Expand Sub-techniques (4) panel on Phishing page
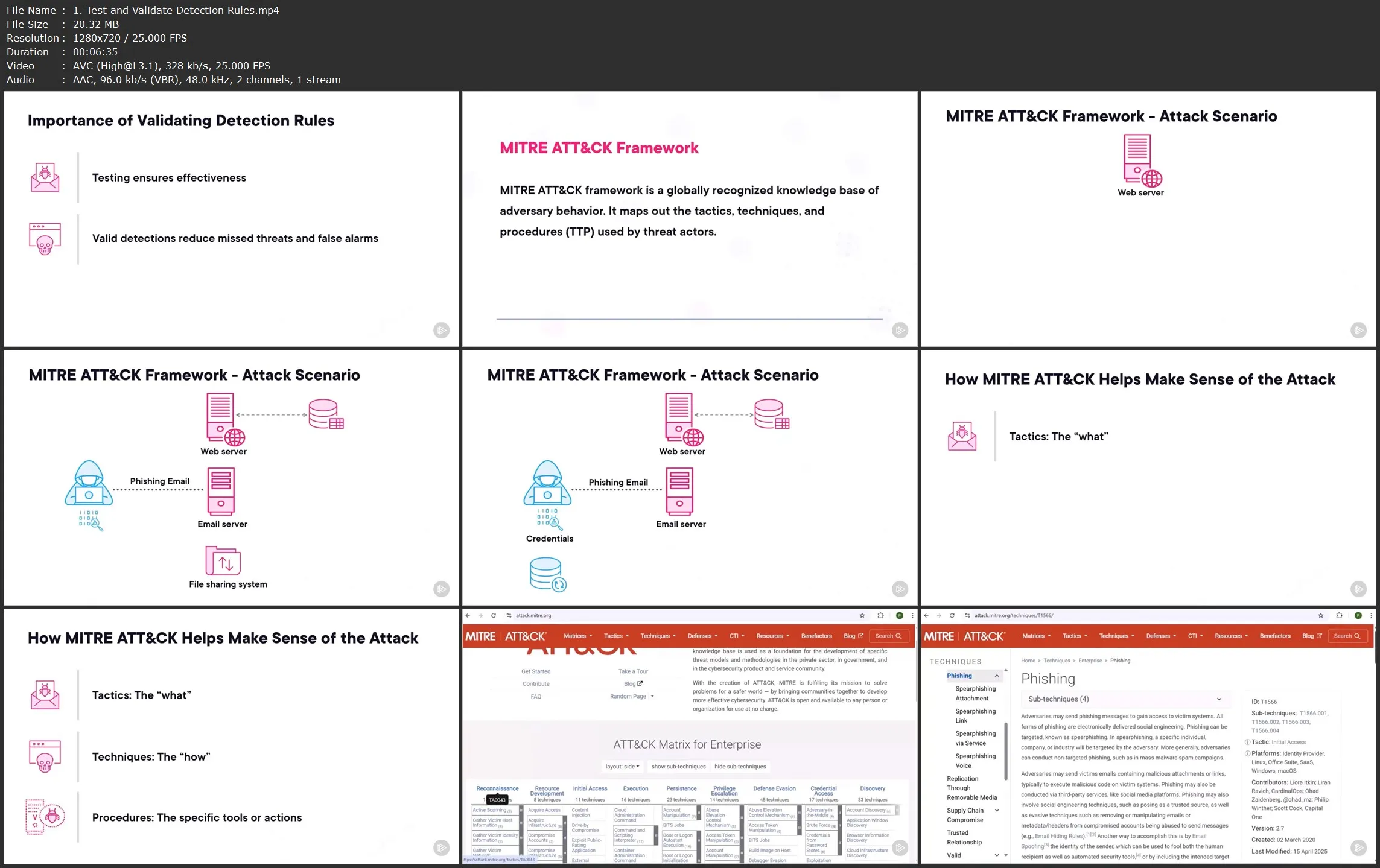Image resolution: width=1380 pixels, height=868 pixels. (x=1125, y=699)
